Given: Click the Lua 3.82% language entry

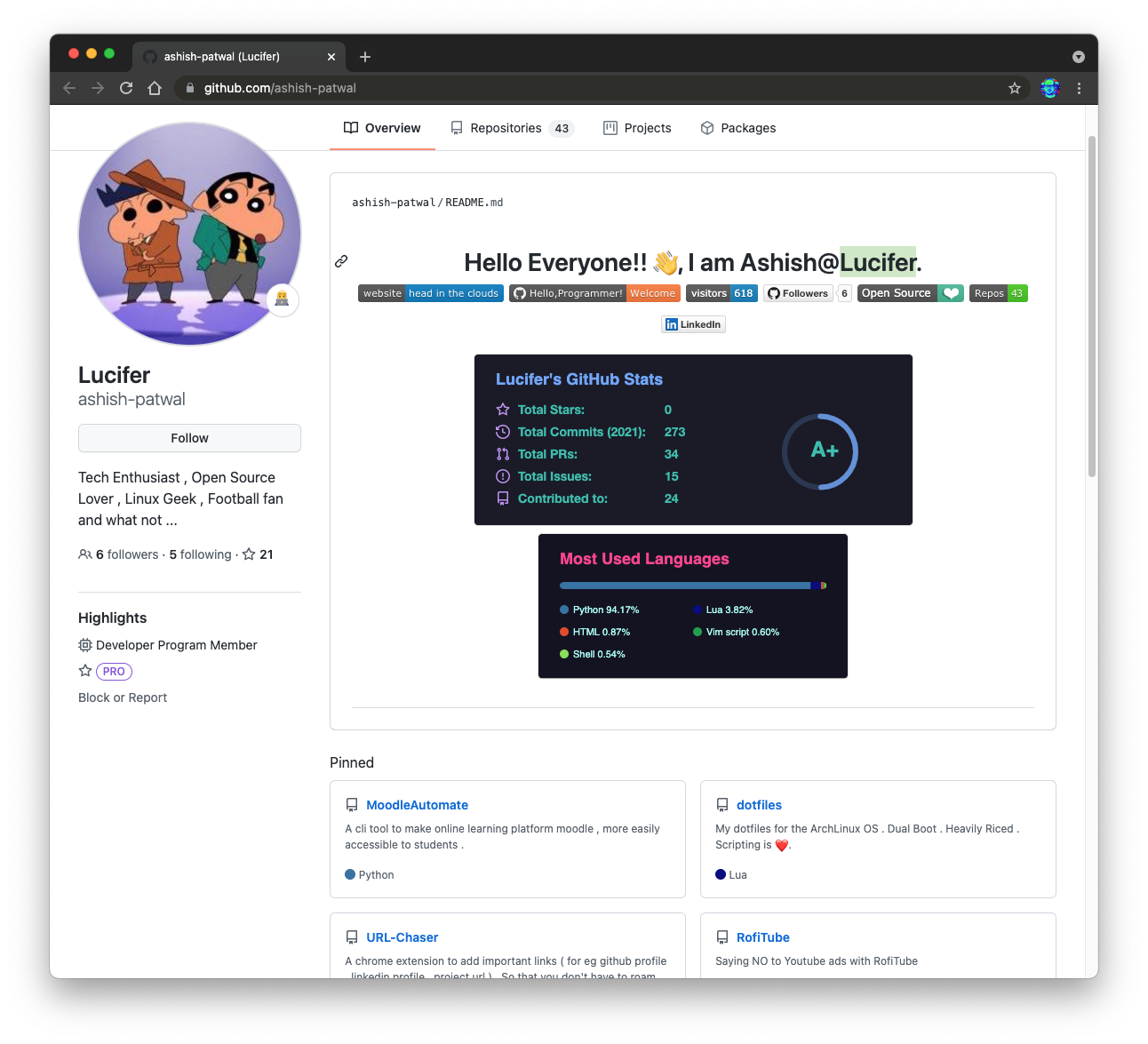Looking at the screenshot, I should point(723,610).
